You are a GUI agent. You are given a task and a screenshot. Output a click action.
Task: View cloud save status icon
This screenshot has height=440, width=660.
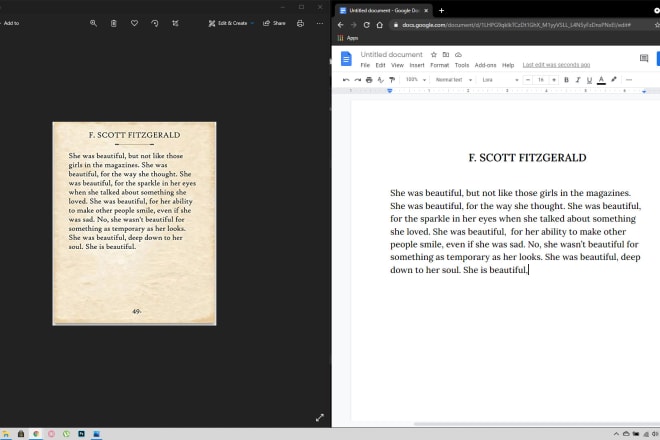458,54
